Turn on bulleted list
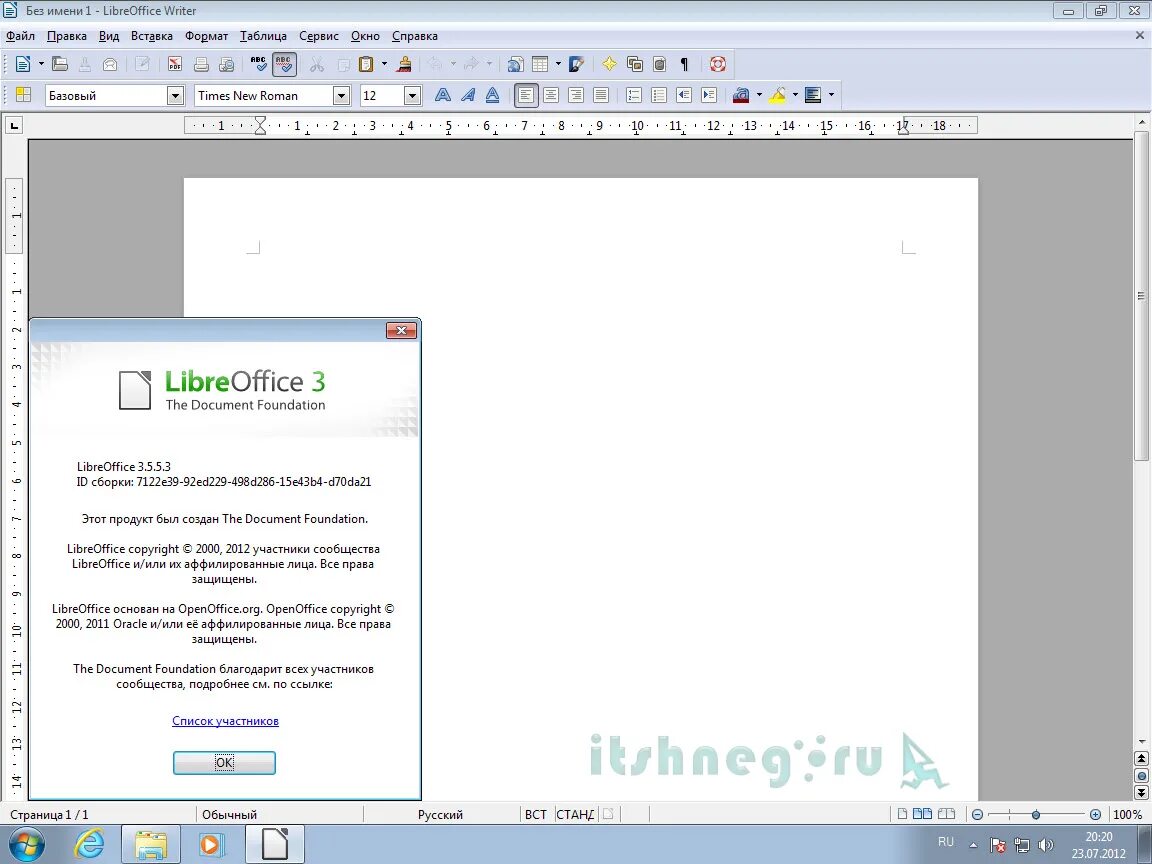Viewport: 1152px width, 864px height. pyautogui.click(x=659, y=95)
